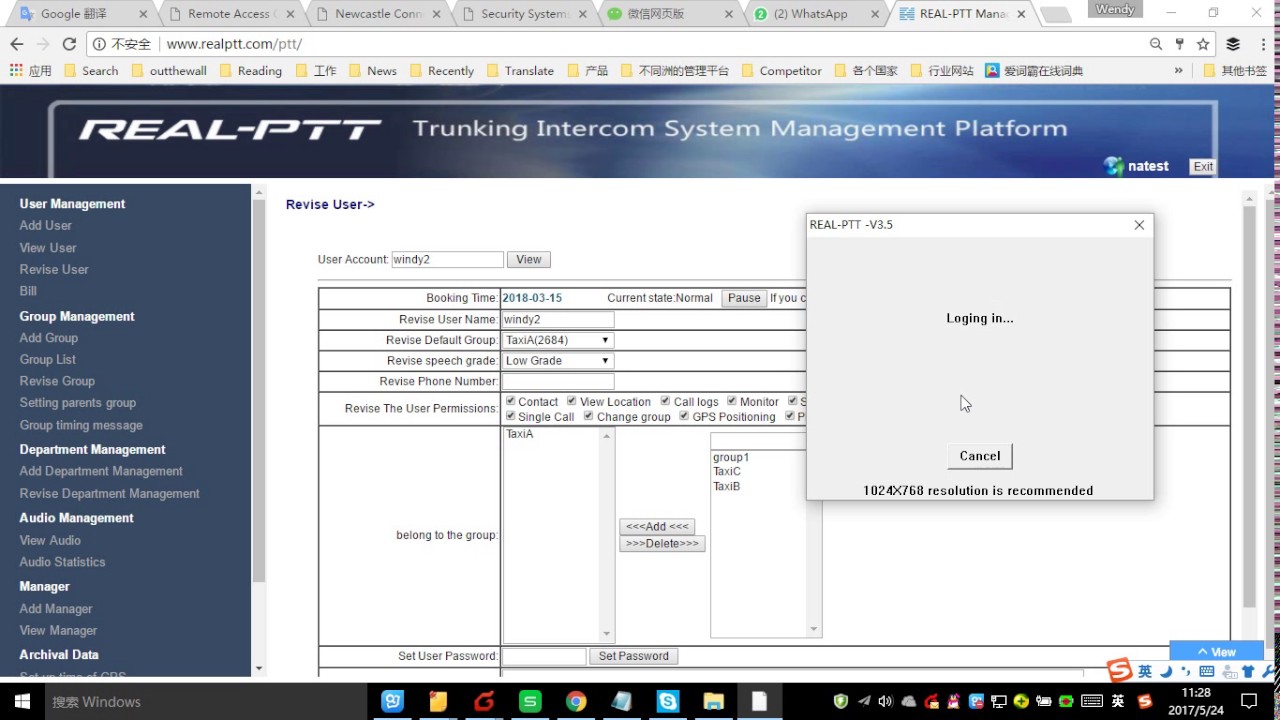
Task: Click the volume speaker tray icon
Action: 886,701
